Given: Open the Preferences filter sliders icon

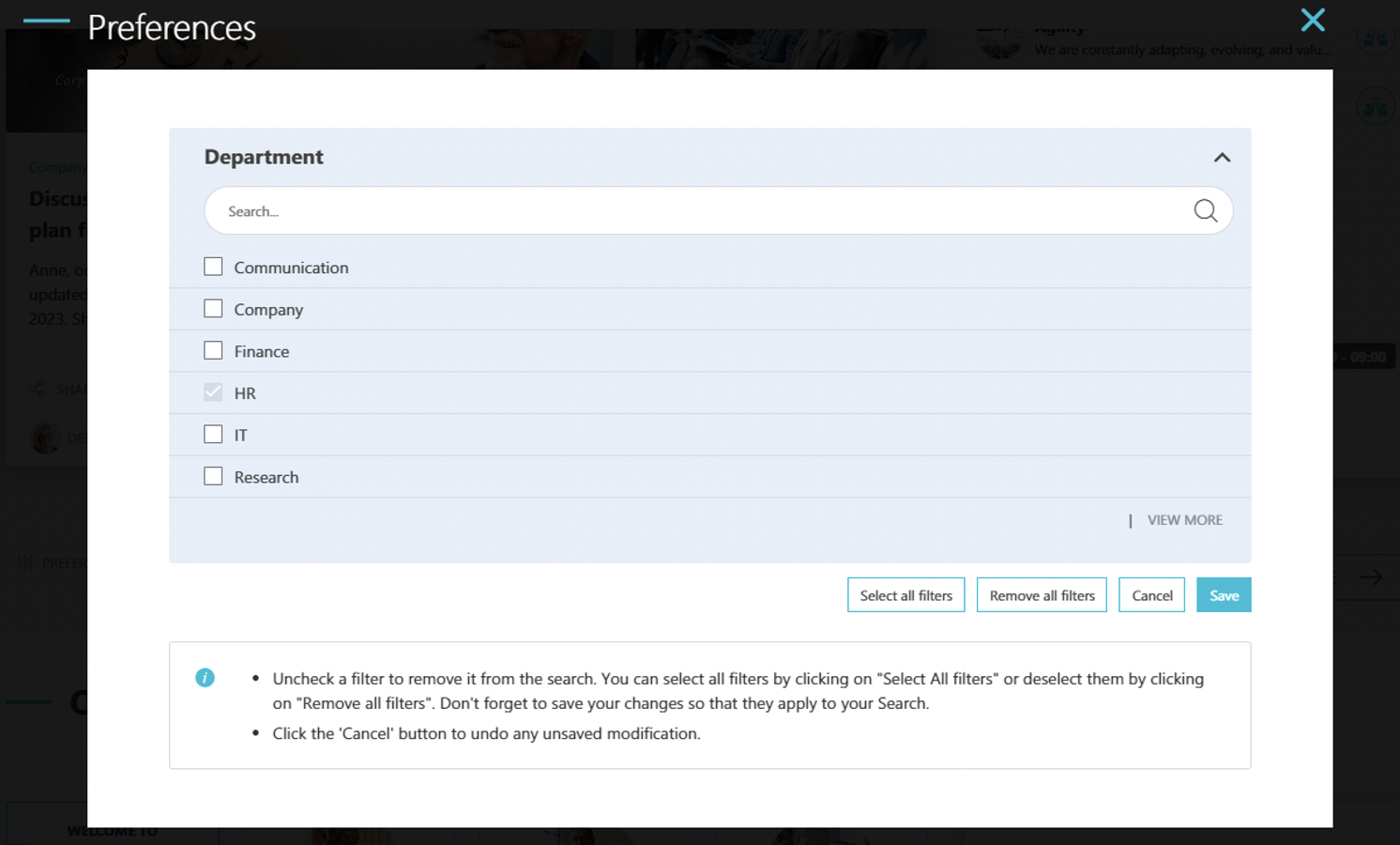Looking at the screenshot, I should [25, 561].
